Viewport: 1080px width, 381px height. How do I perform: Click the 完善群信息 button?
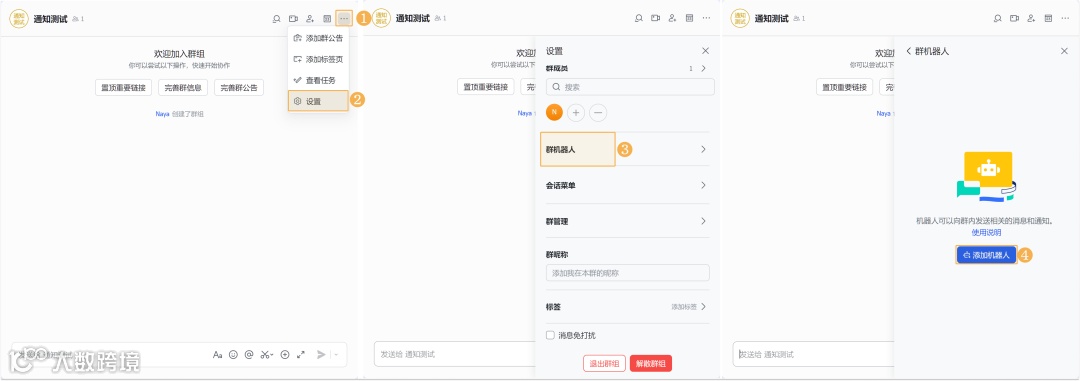(x=183, y=87)
